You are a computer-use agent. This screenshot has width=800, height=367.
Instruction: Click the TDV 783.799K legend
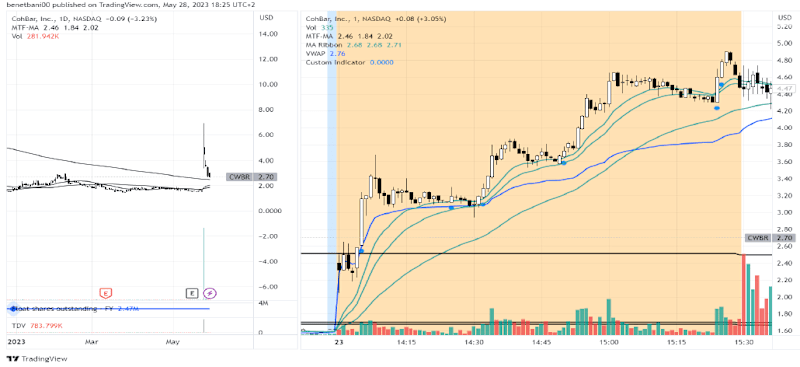(37, 325)
